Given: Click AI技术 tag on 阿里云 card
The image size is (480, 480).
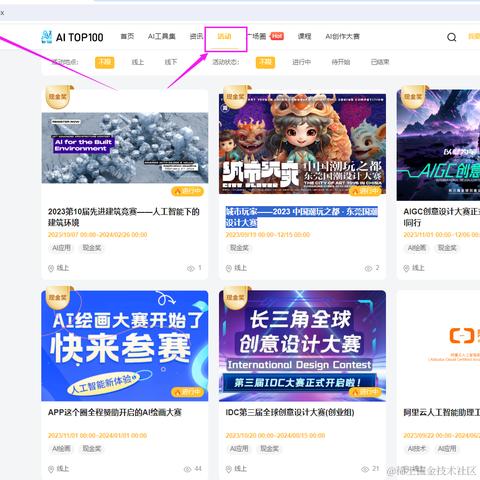Looking at the screenshot, I should pos(417,449).
